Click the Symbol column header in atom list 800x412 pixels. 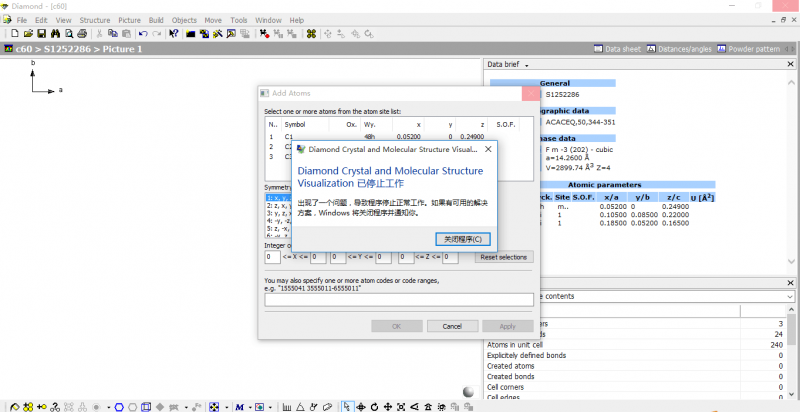(305, 124)
